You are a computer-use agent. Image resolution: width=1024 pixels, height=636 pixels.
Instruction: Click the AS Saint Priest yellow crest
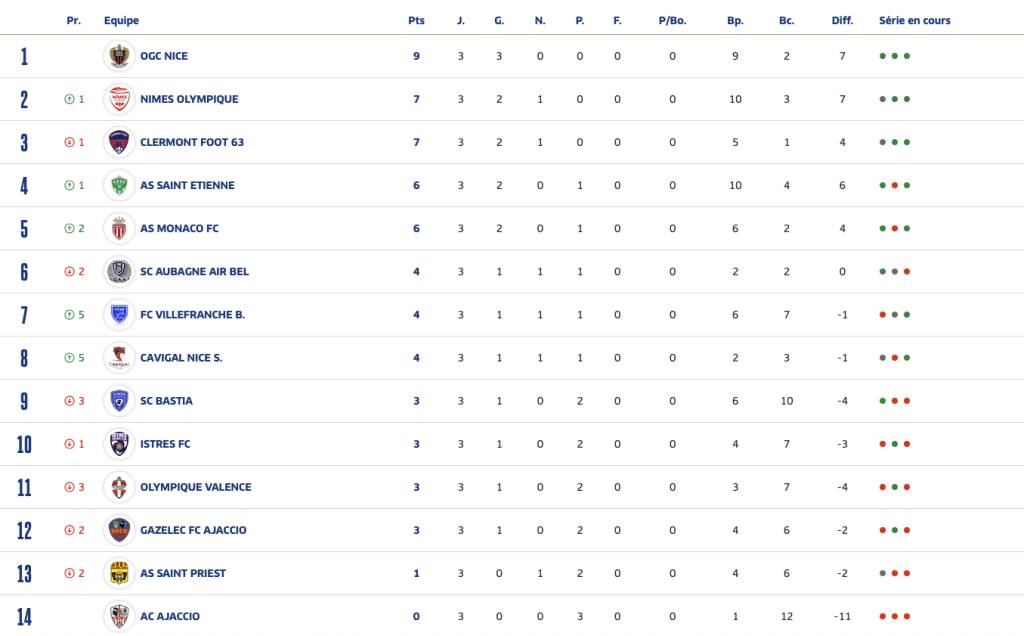click(119, 573)
